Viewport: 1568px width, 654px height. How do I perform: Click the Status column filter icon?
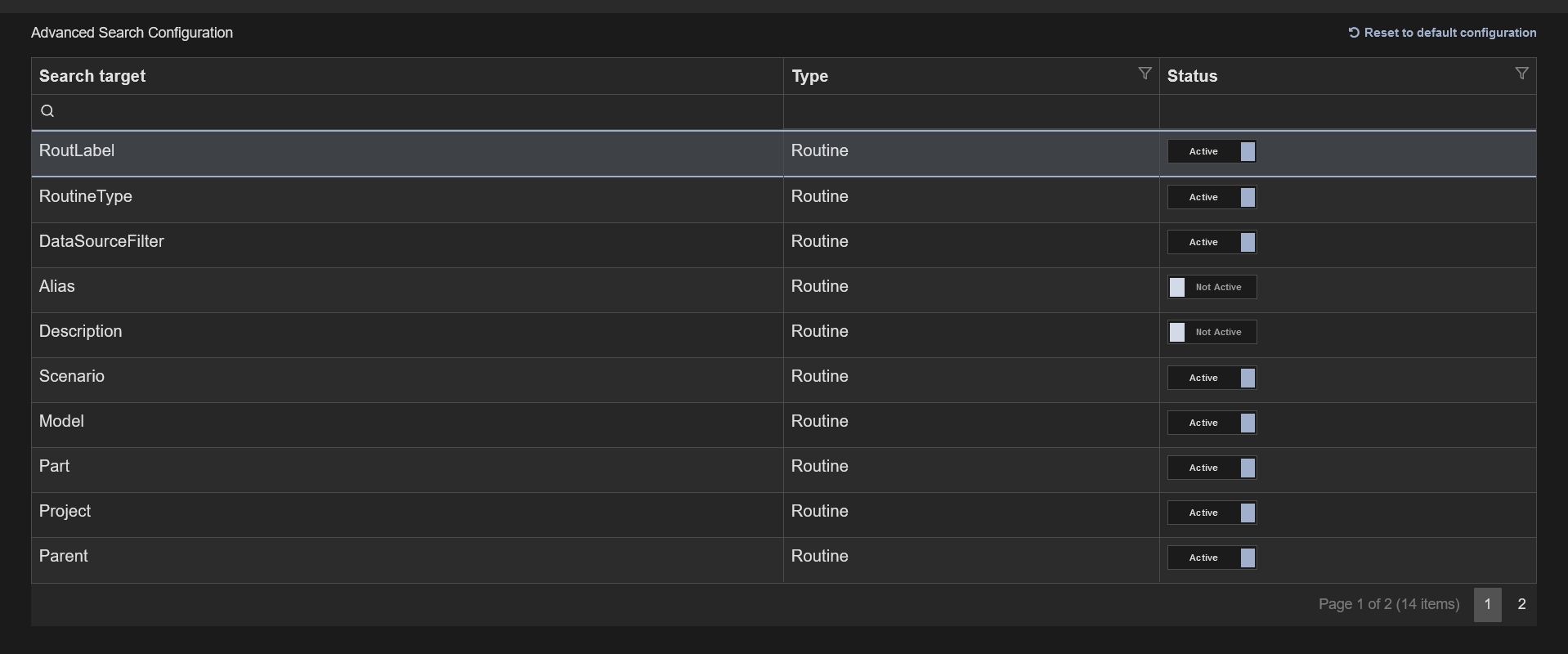point(1521,74)
